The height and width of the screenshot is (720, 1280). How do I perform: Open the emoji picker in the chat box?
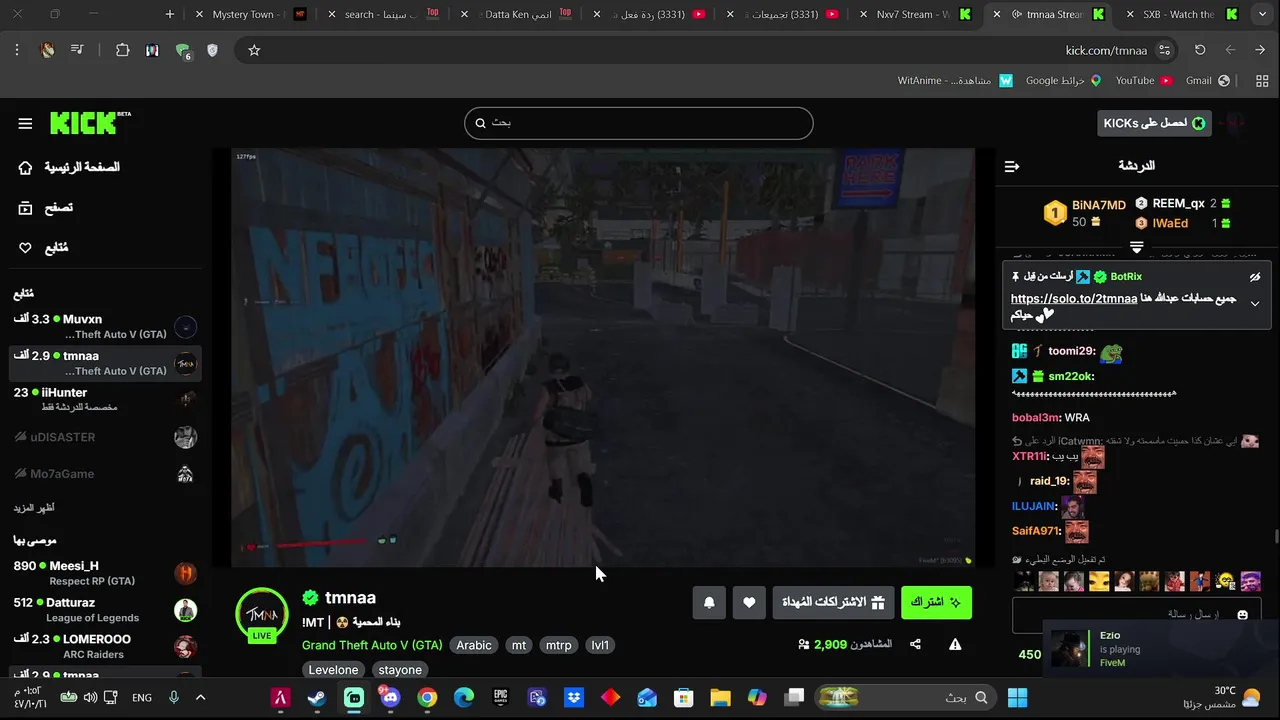[x=1243, y=615]
